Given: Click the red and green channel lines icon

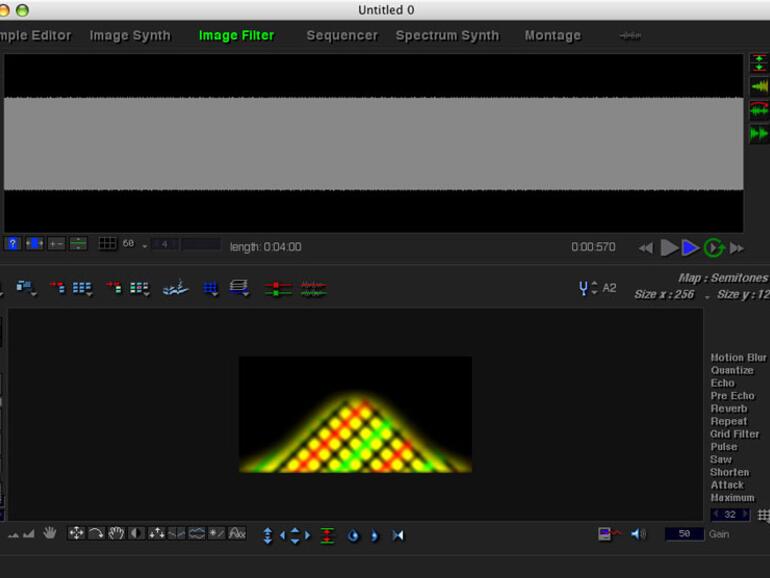Looking at the screenshot, I should (x=278, y=289).
